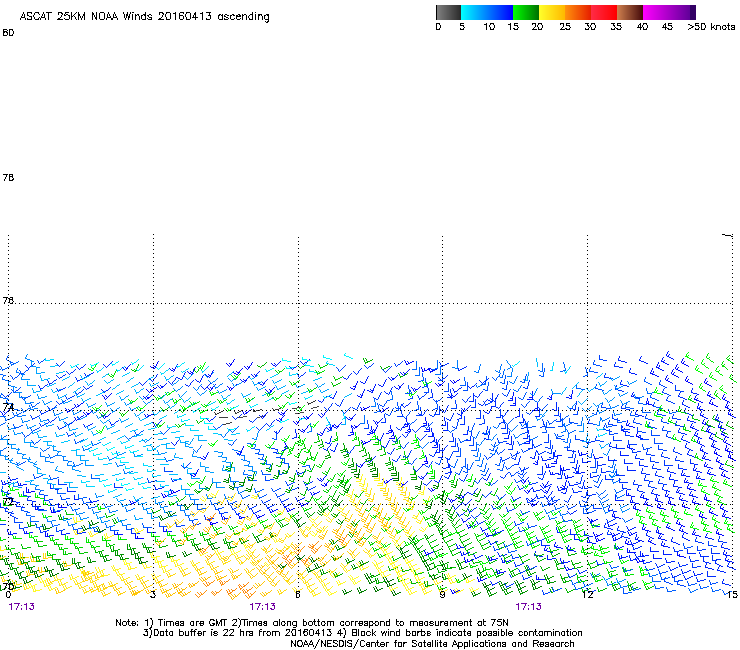The image size is (740, 650).
Task: Select the '35' legend scale label
Action: [616, 27]
